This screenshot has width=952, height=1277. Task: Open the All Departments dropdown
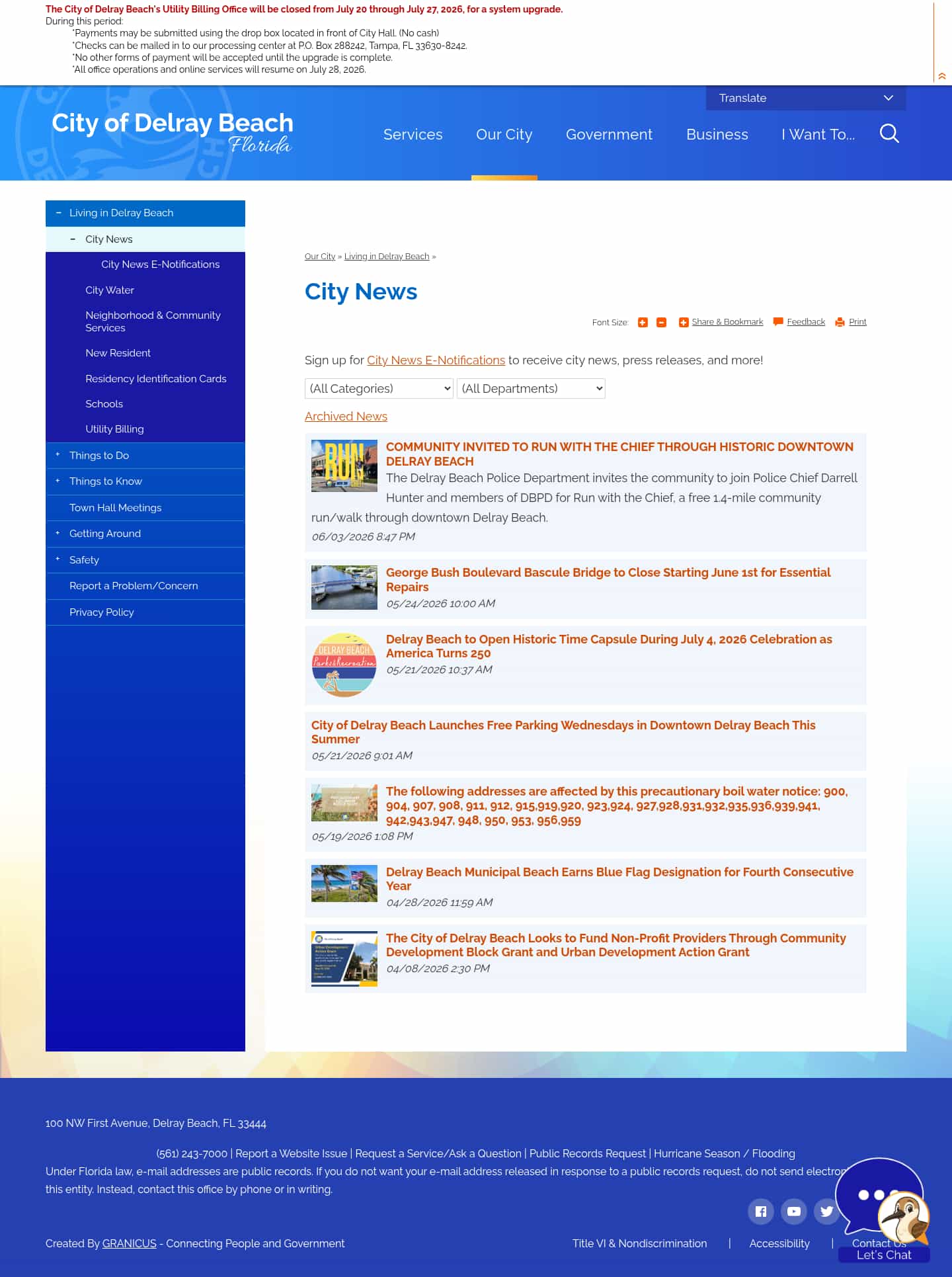pyautogui.click(x=531, y=388)
